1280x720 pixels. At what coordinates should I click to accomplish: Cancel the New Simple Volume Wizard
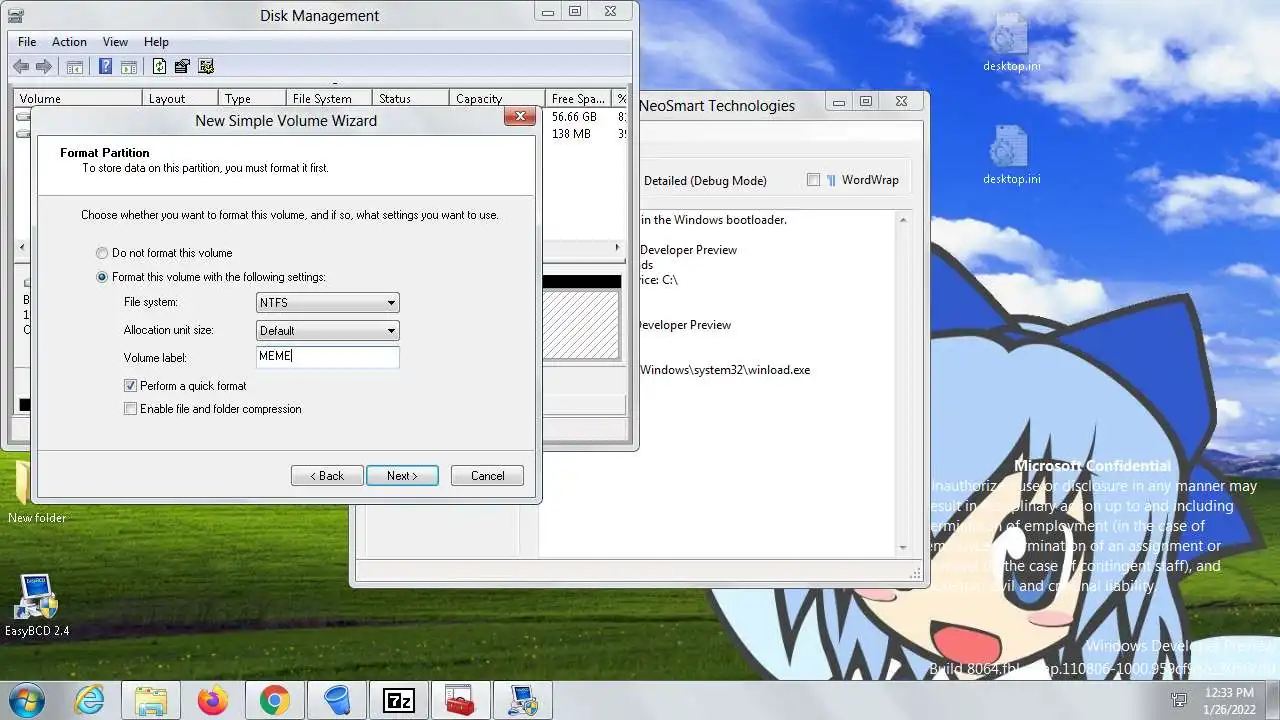[x=487, y=475]
